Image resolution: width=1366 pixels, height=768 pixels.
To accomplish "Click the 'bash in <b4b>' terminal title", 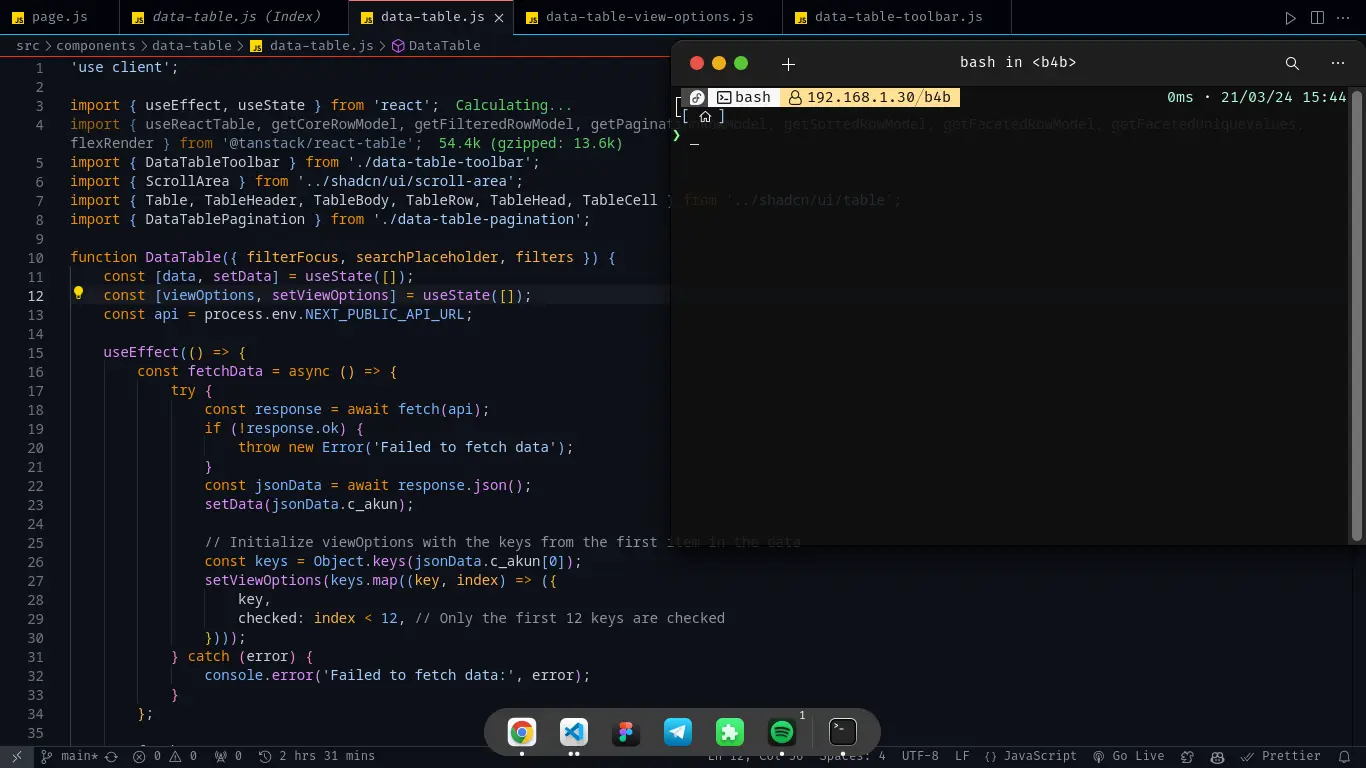I will click(x=1018, y=62).
